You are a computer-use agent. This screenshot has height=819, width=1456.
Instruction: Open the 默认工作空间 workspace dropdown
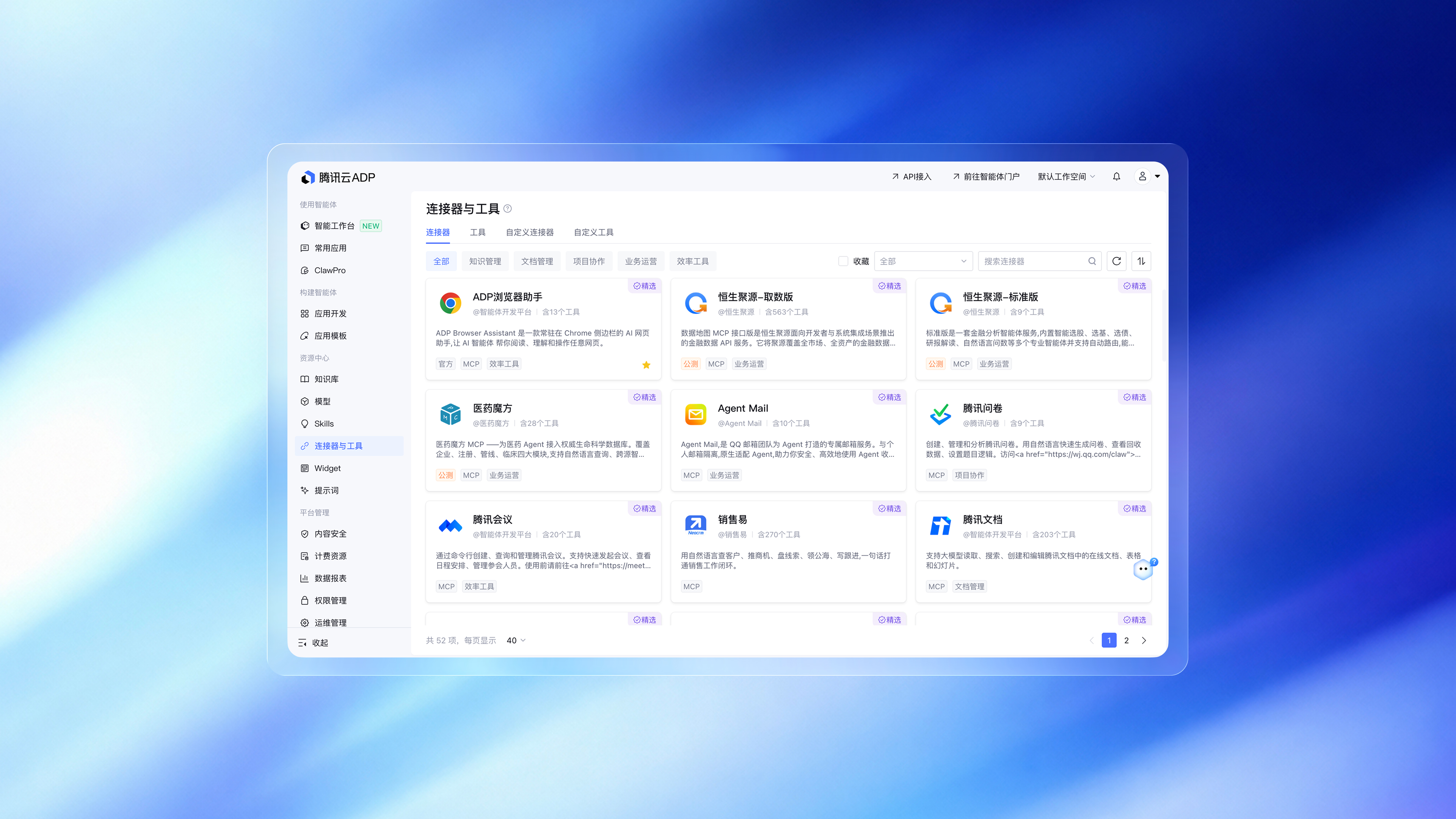coord(1066,176)
